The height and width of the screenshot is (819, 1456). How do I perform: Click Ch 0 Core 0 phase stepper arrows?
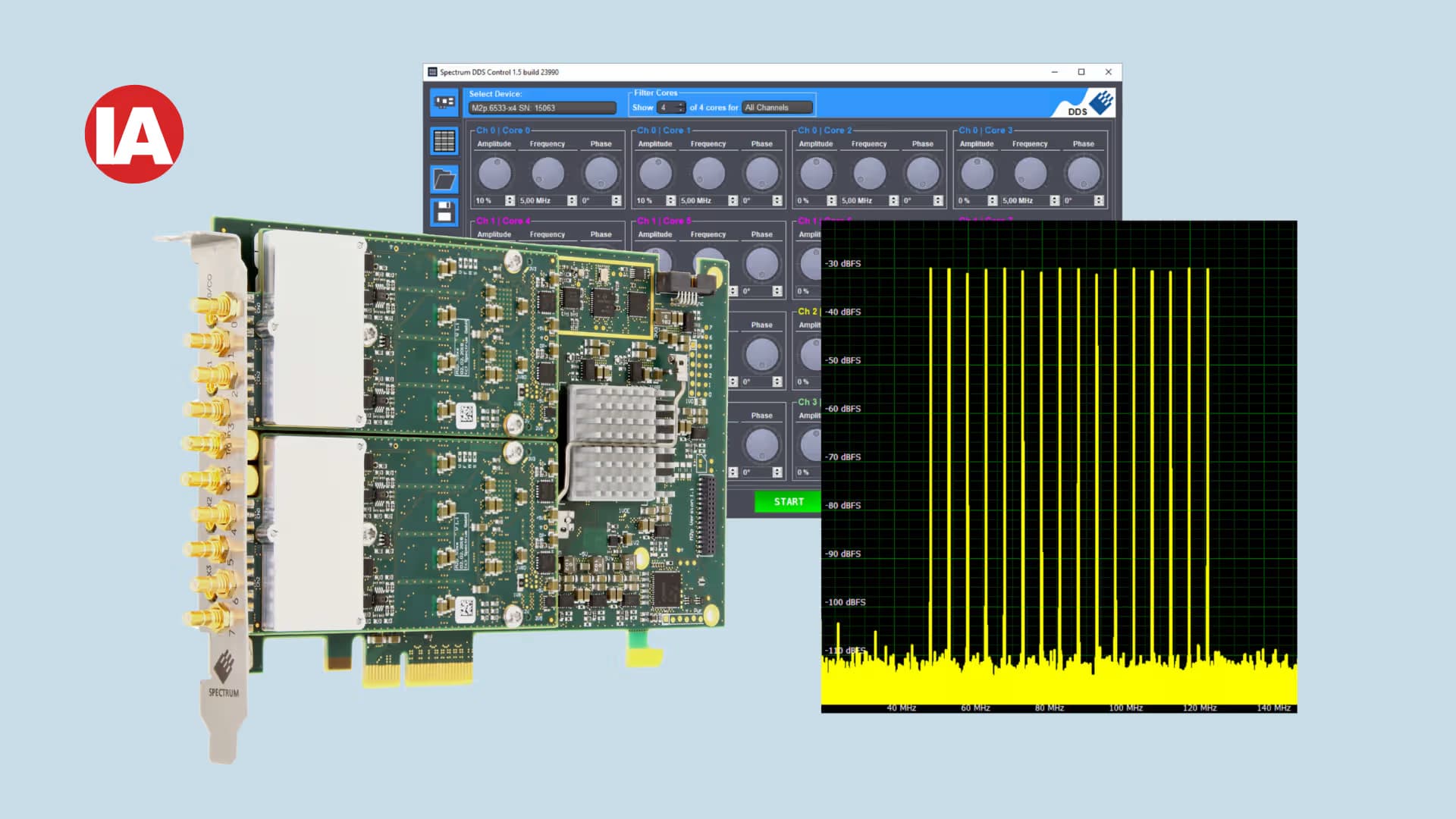pos(616,201)
